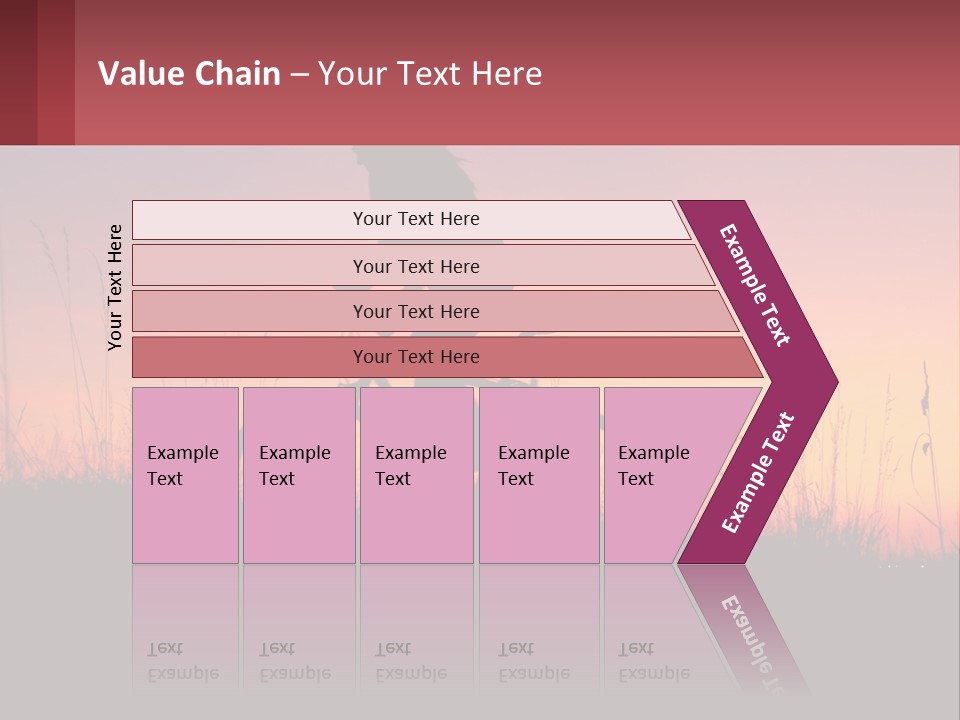
Task: Select the second "Your Text Here" bar from top
Action: point(416,266)
